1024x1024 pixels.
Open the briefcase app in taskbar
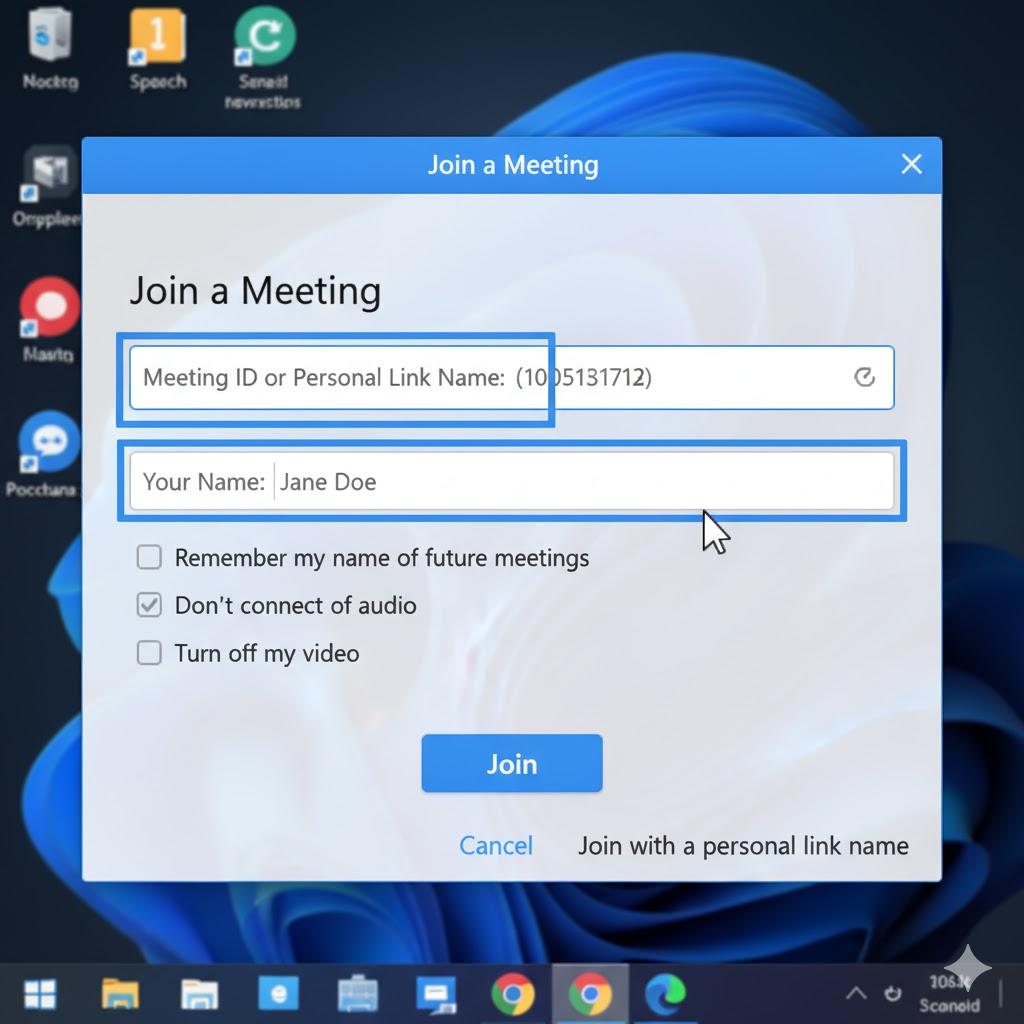pos(357,993)
